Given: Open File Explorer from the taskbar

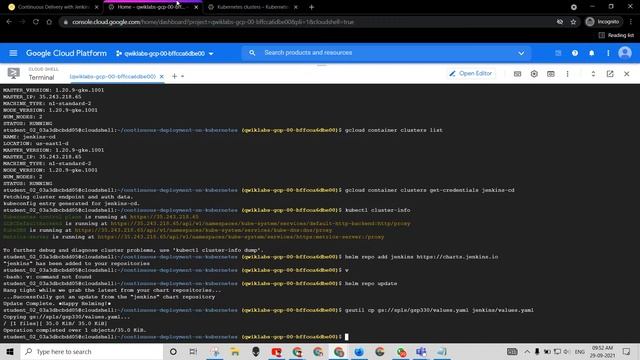Looking at the screenshot, I should (x=235, y=351).
